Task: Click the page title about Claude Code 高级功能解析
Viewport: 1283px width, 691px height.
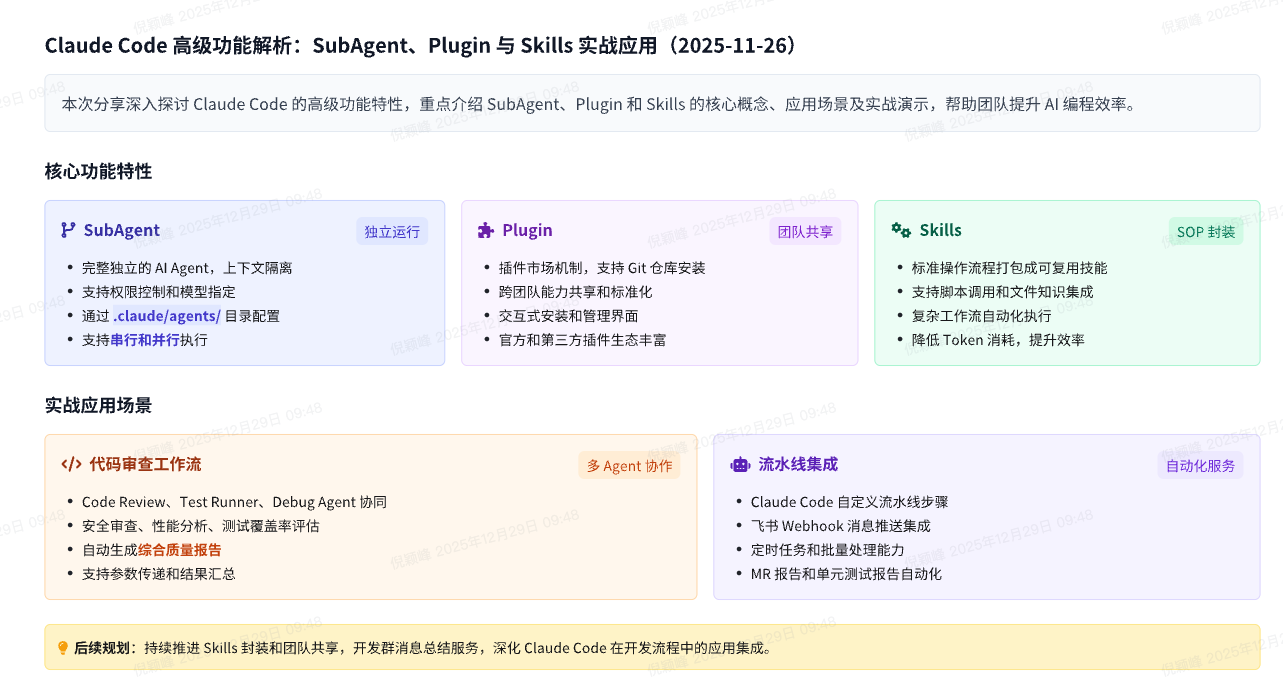Action: [420, 46]
